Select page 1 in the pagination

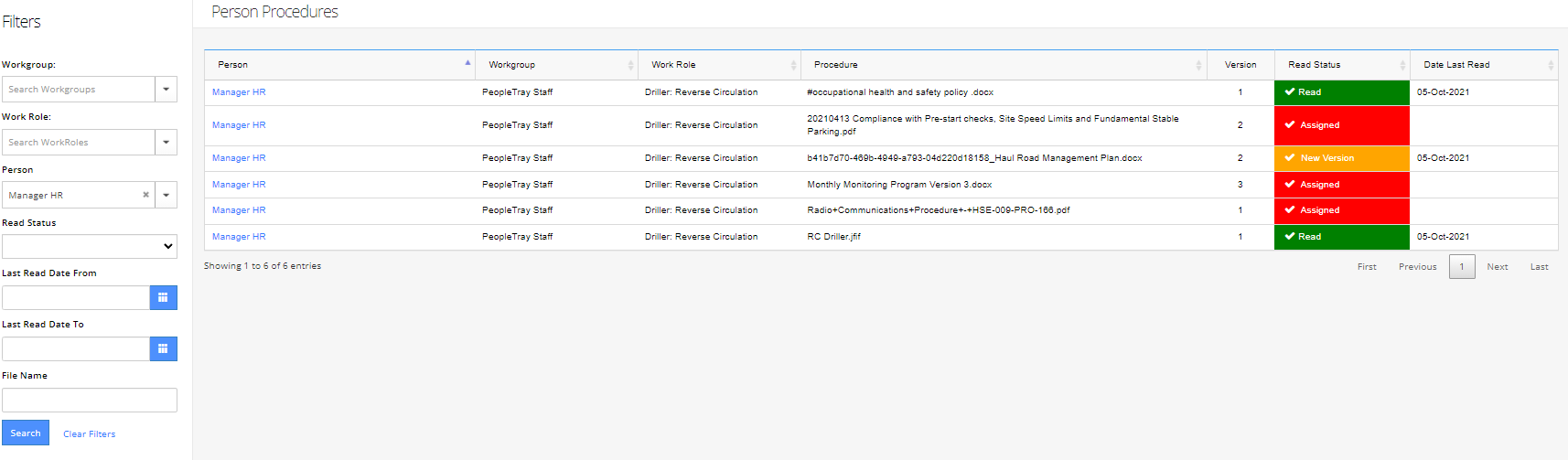1461,267
